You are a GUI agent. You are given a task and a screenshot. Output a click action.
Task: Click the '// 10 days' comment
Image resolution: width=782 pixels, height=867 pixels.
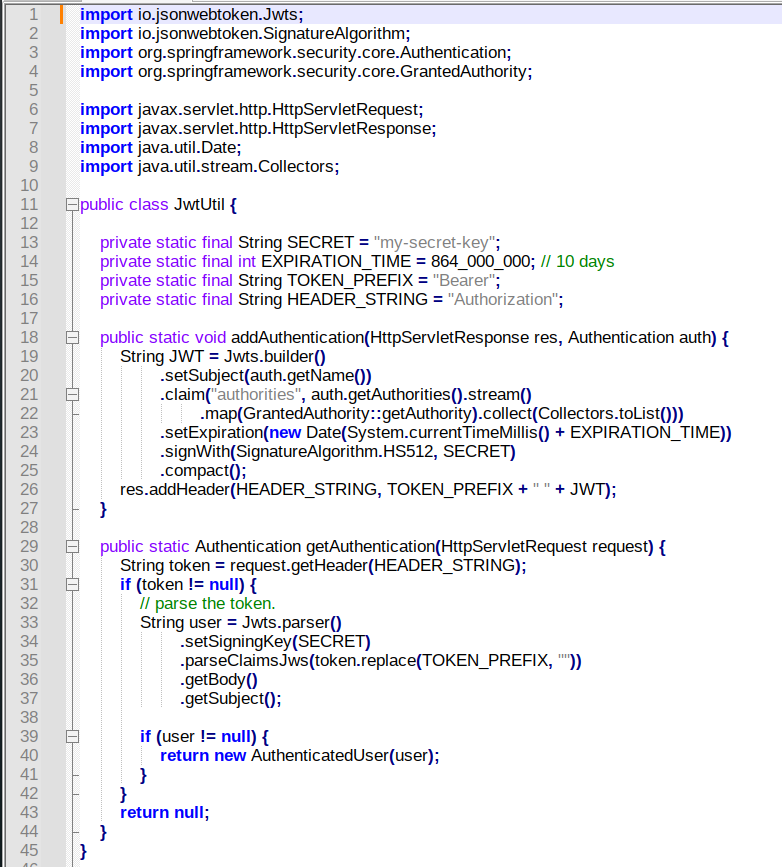(x=577, y=262)
